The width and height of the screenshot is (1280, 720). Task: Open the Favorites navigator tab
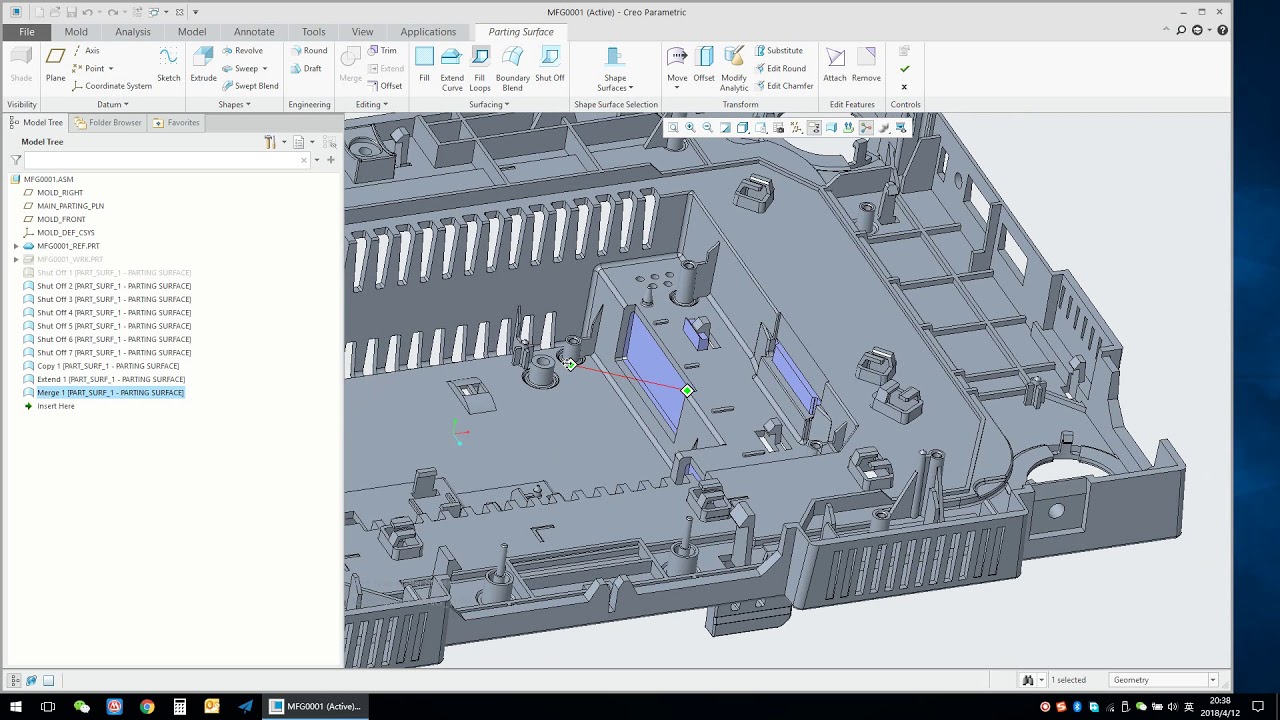coord(177,123)
